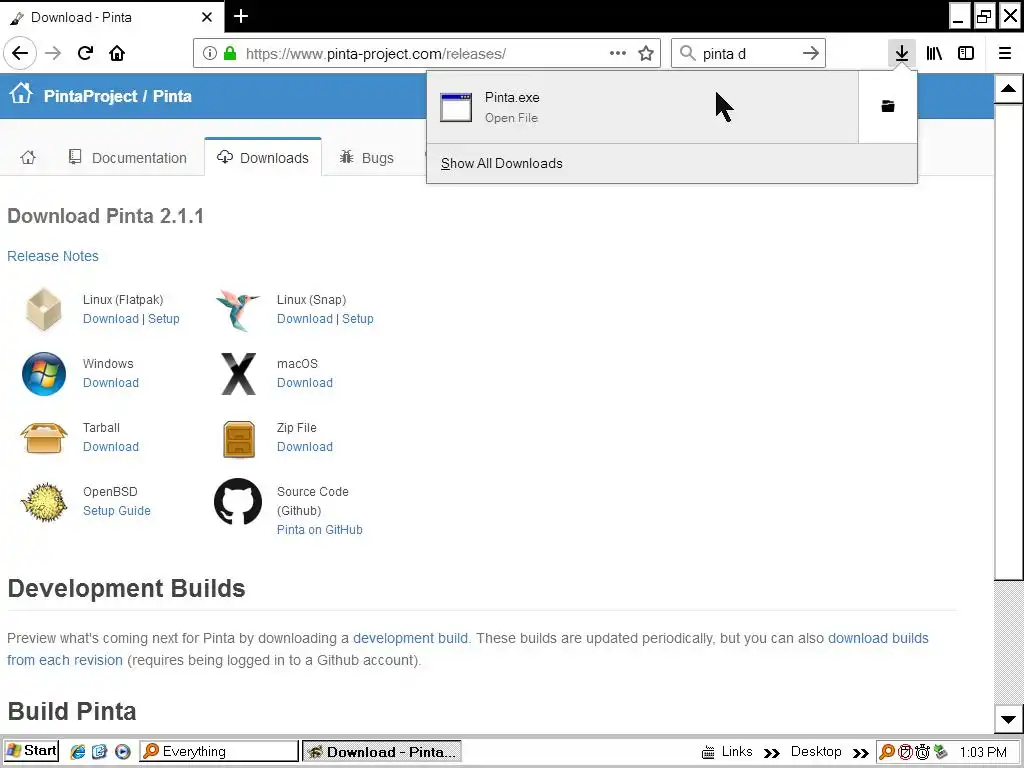Click the Everything magnifier tray icon
Viewport: 1024px width, 768px height.
coord(887,752)
